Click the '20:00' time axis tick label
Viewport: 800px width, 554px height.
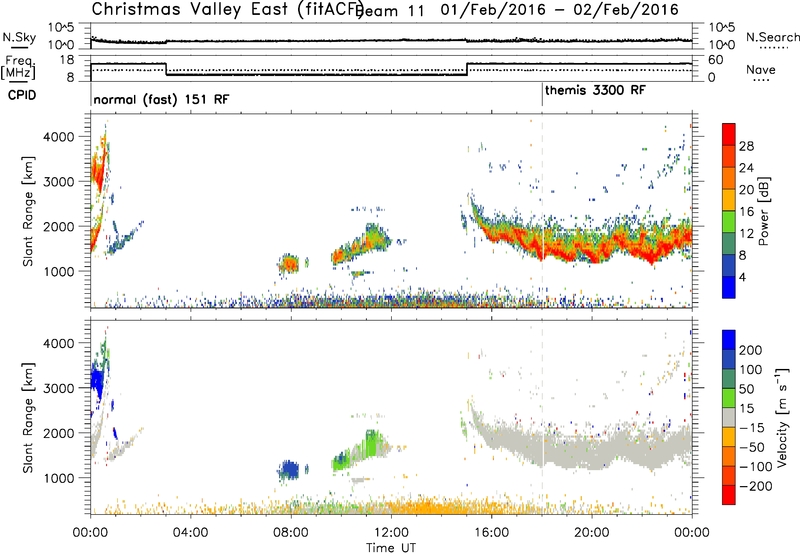coord(592,533)
